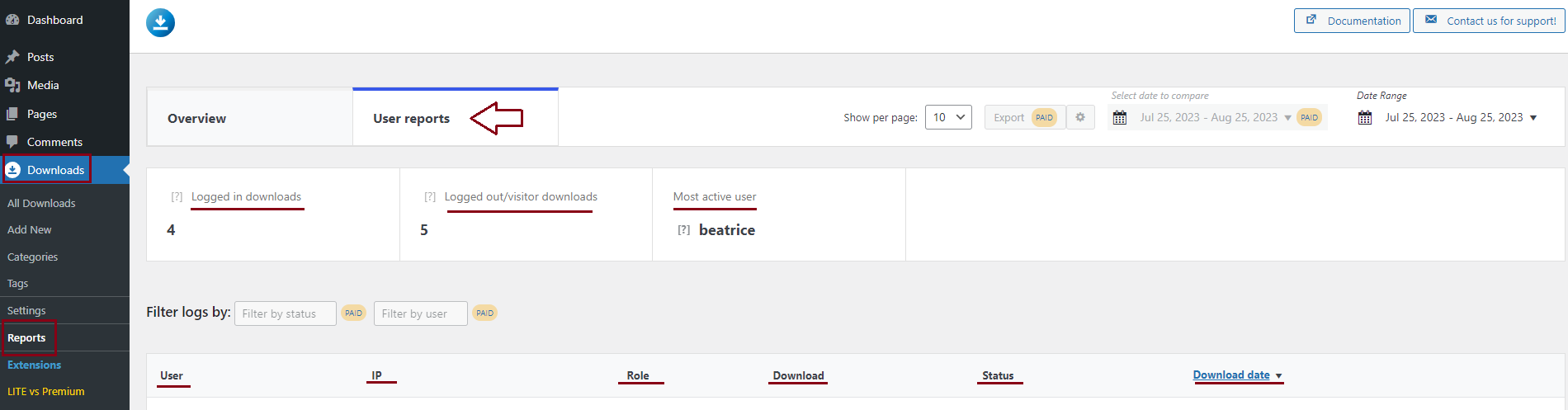
Task: Click most active user name beatrice
Action: pyautogui.click(x=727, y=230)
